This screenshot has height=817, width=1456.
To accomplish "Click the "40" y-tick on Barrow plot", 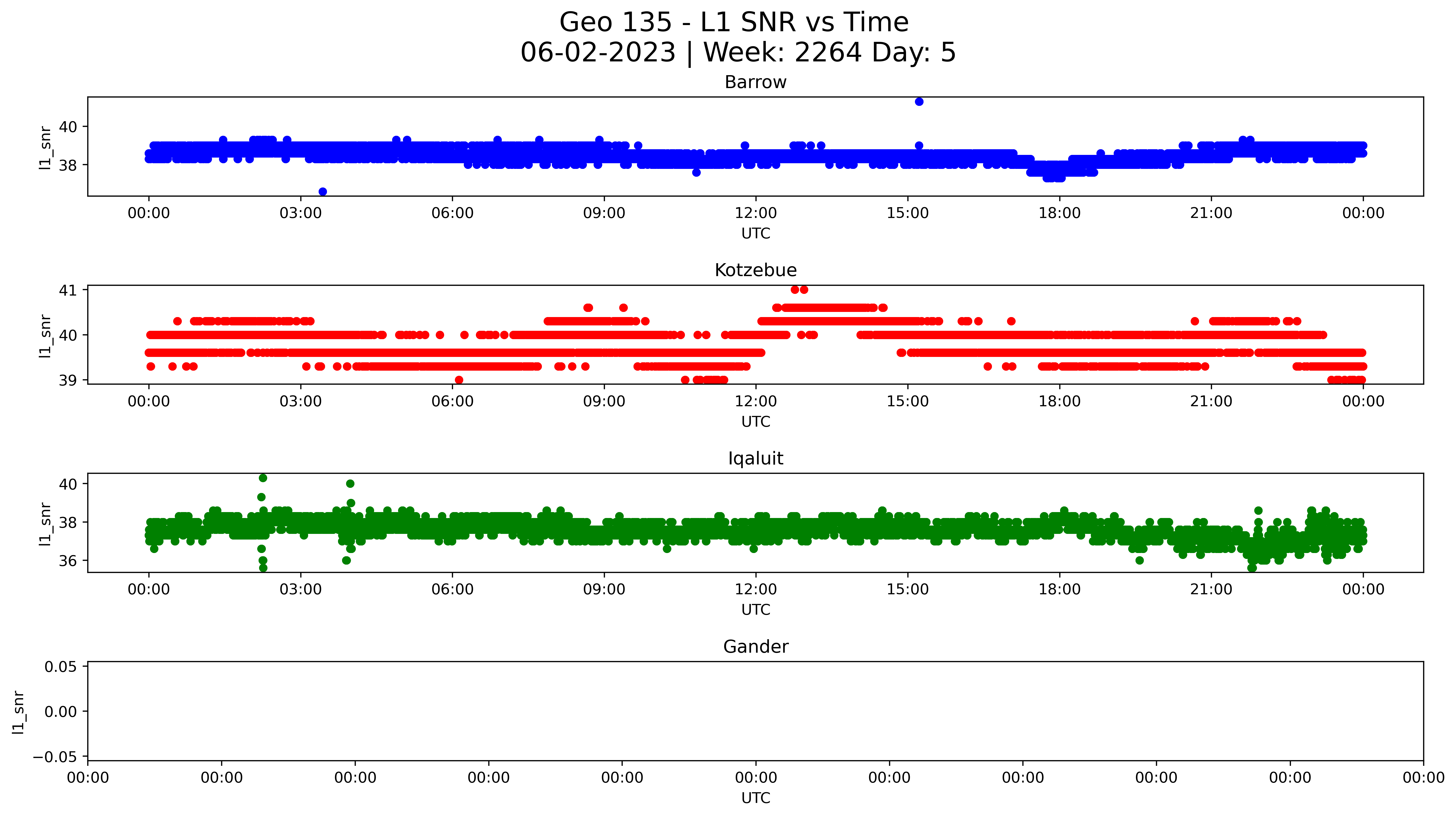I will click(x=68, y=127).
